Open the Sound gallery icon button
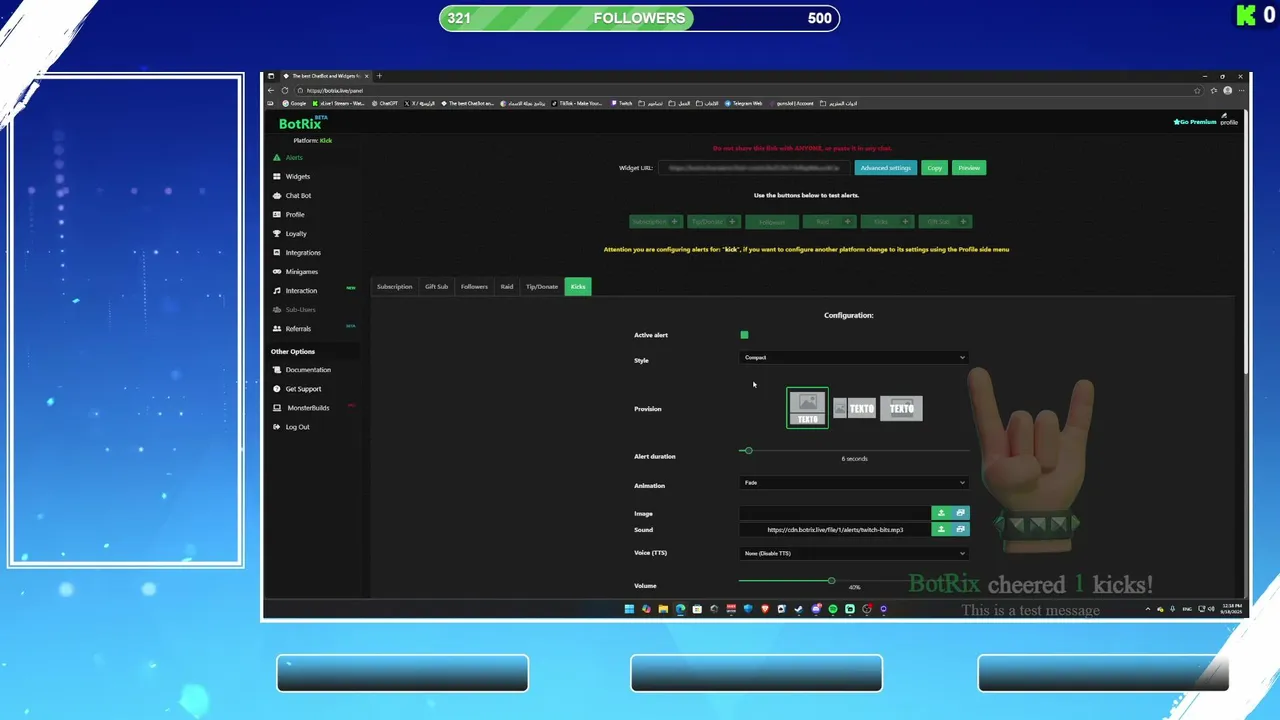The image size is (1280, 720). (x=960, y=530)
